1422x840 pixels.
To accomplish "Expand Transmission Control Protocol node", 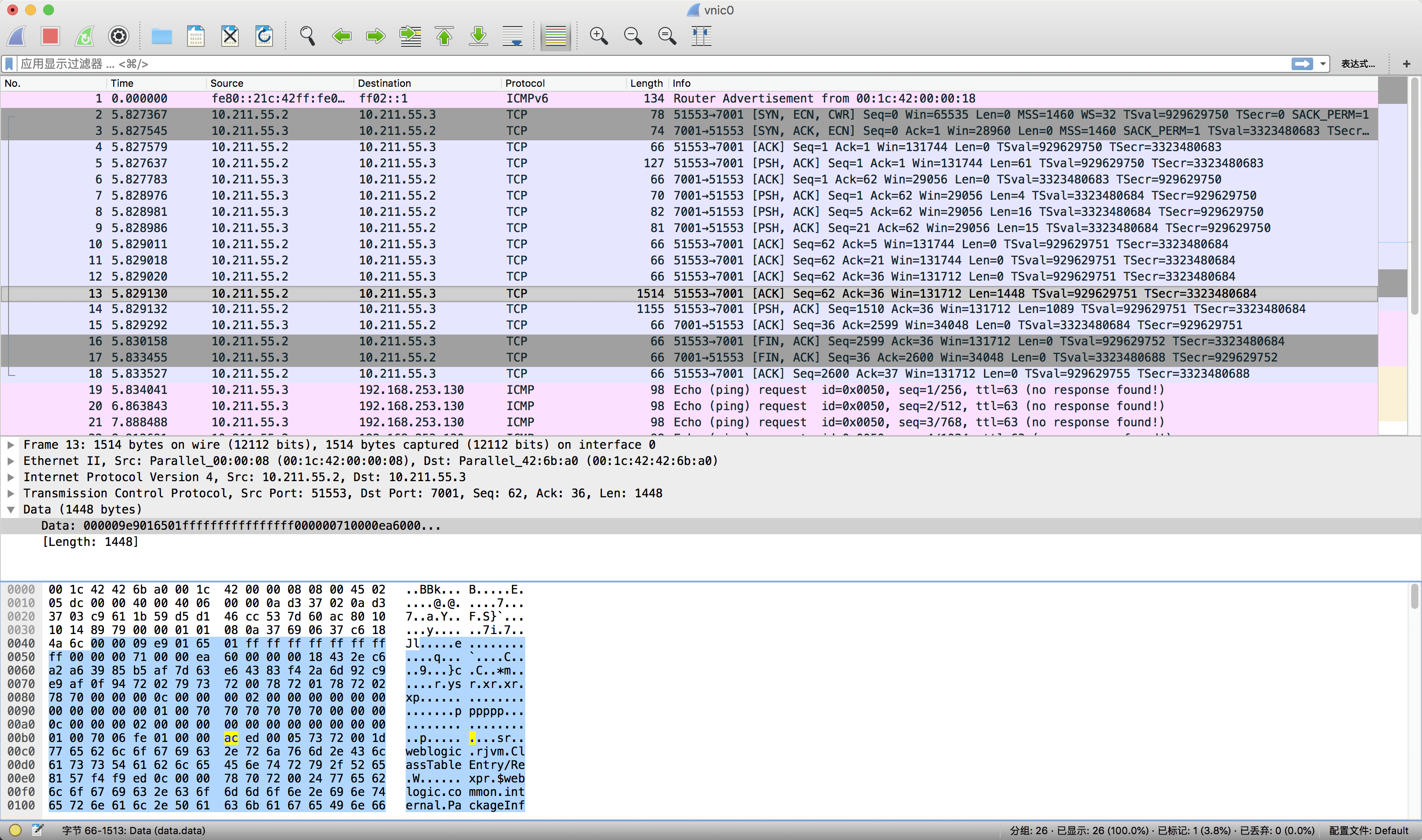I will click(10, 494).
